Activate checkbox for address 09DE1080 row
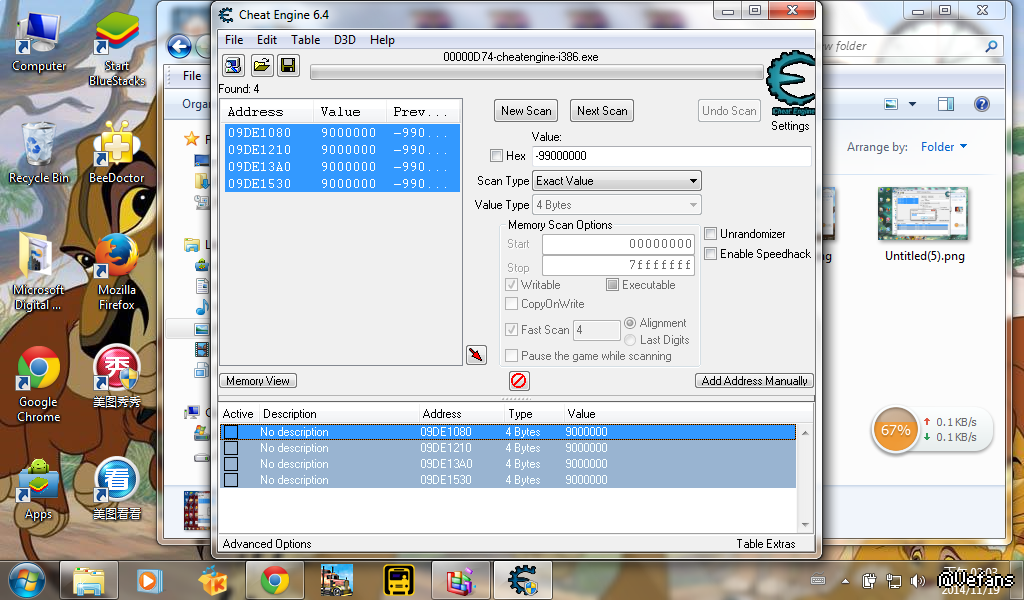Screen dimensions: 1026x600 click(231, 432)
